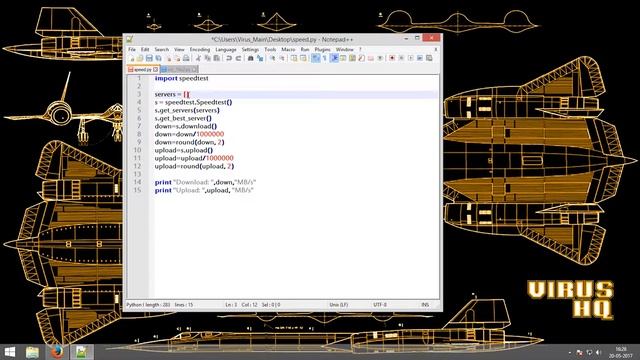640x360 pixels.
Task: Click line number 13 in the margin
Action: (137, 174)
